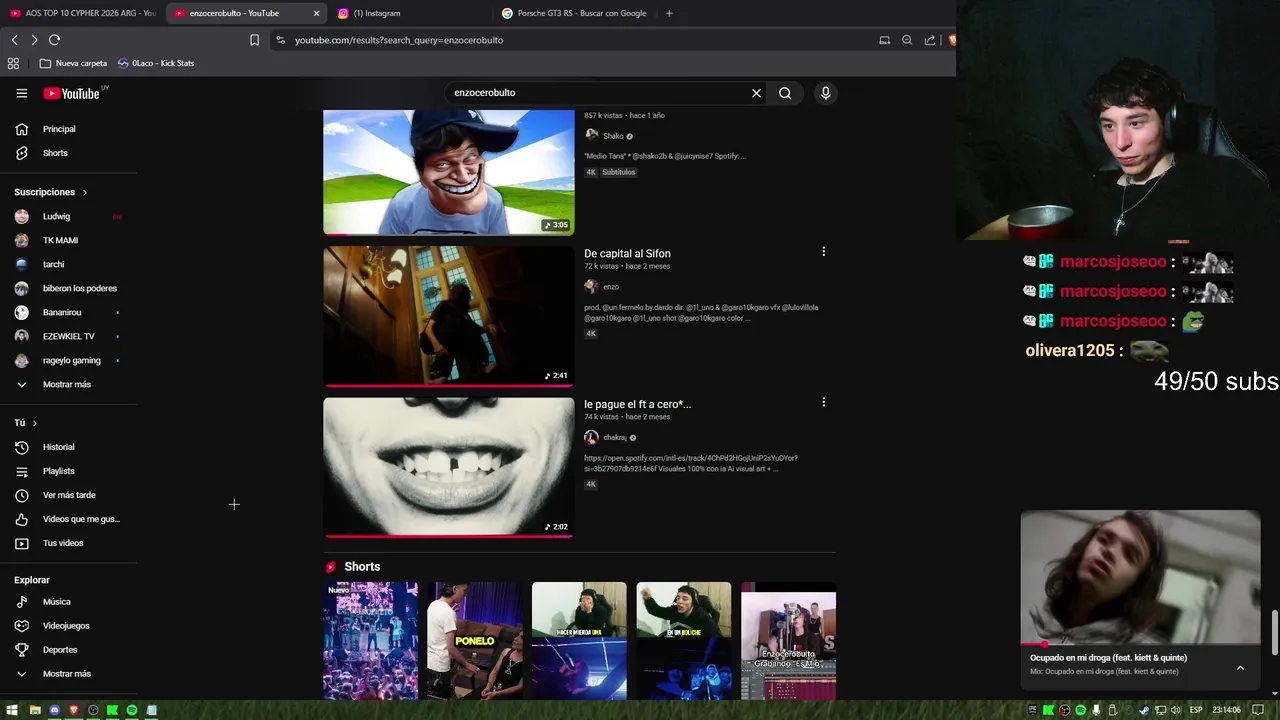Go to the YouTube home logo

71,93
